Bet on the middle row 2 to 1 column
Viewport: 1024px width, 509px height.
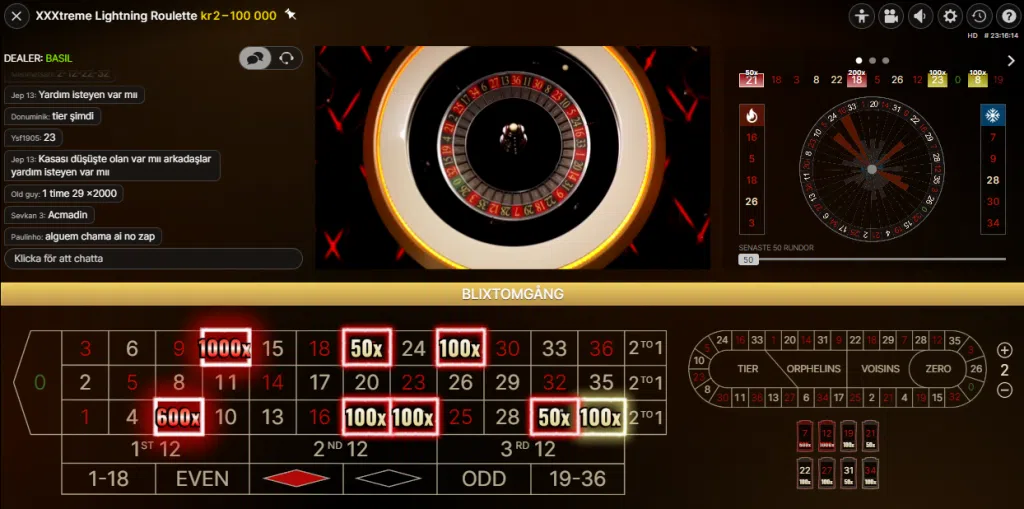(x=645, y=382)
